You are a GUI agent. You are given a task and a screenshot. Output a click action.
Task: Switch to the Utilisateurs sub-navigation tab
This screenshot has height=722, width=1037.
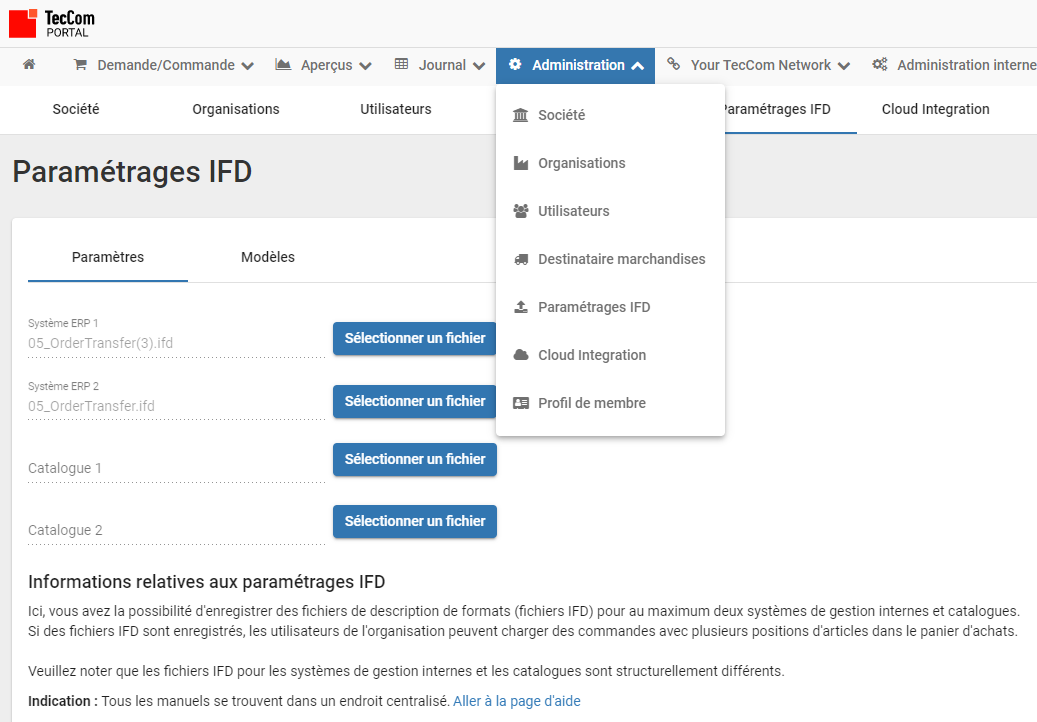click(395, 109)
